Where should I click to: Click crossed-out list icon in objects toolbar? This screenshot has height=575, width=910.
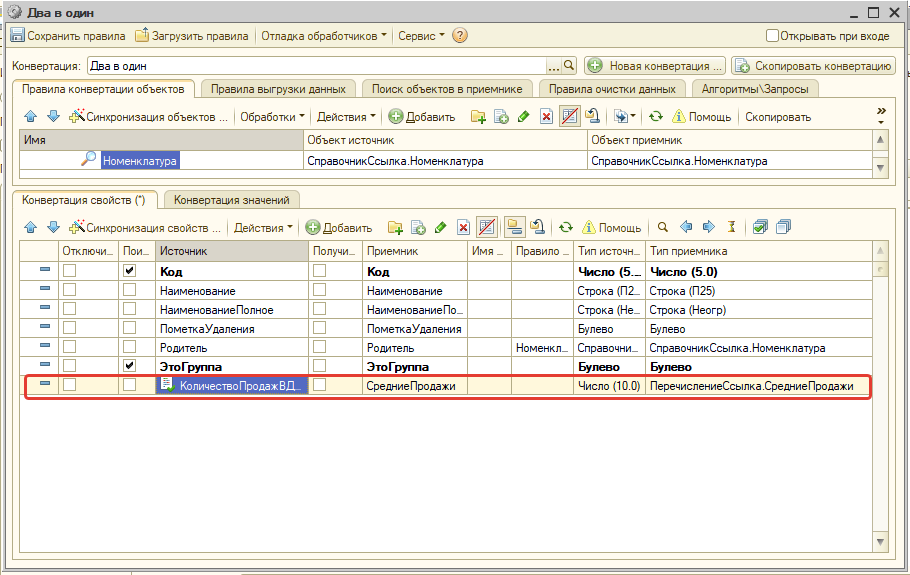[569, 117]
